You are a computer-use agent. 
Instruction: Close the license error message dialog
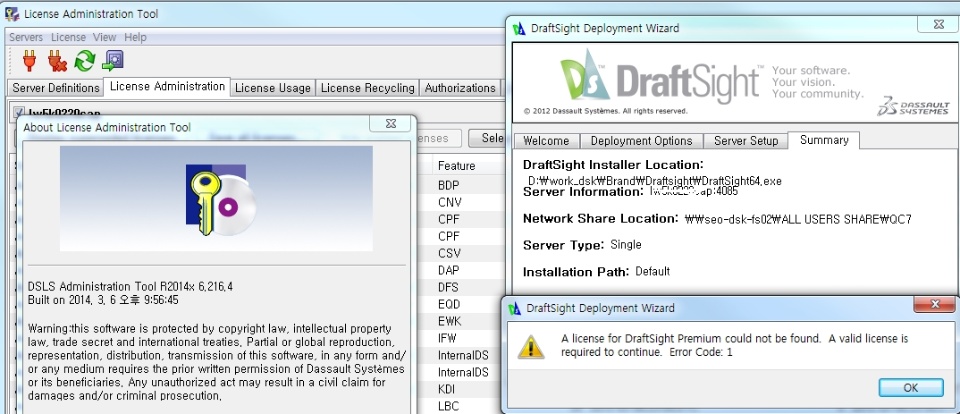(934, 304)
